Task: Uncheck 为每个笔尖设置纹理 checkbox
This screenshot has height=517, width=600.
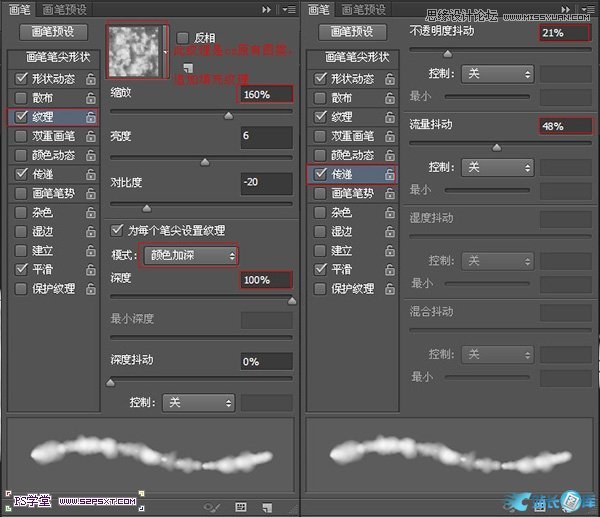Action: [x=117, y=230]
